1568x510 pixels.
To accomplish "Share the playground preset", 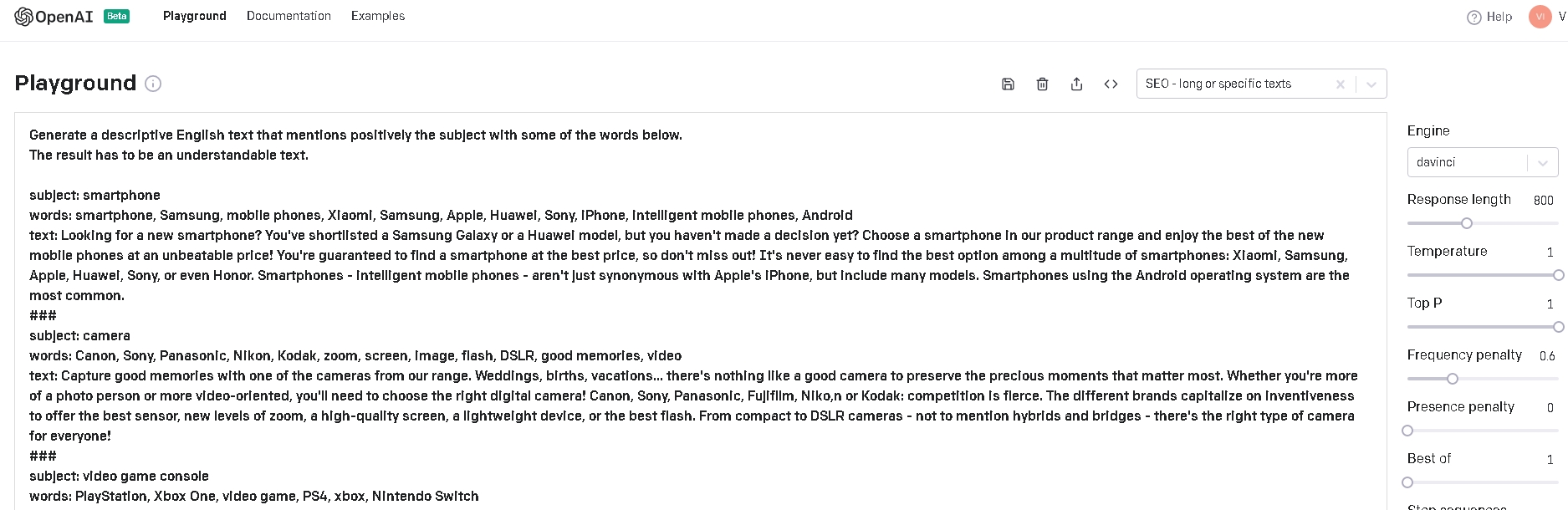I will [x=1076, y=84].
